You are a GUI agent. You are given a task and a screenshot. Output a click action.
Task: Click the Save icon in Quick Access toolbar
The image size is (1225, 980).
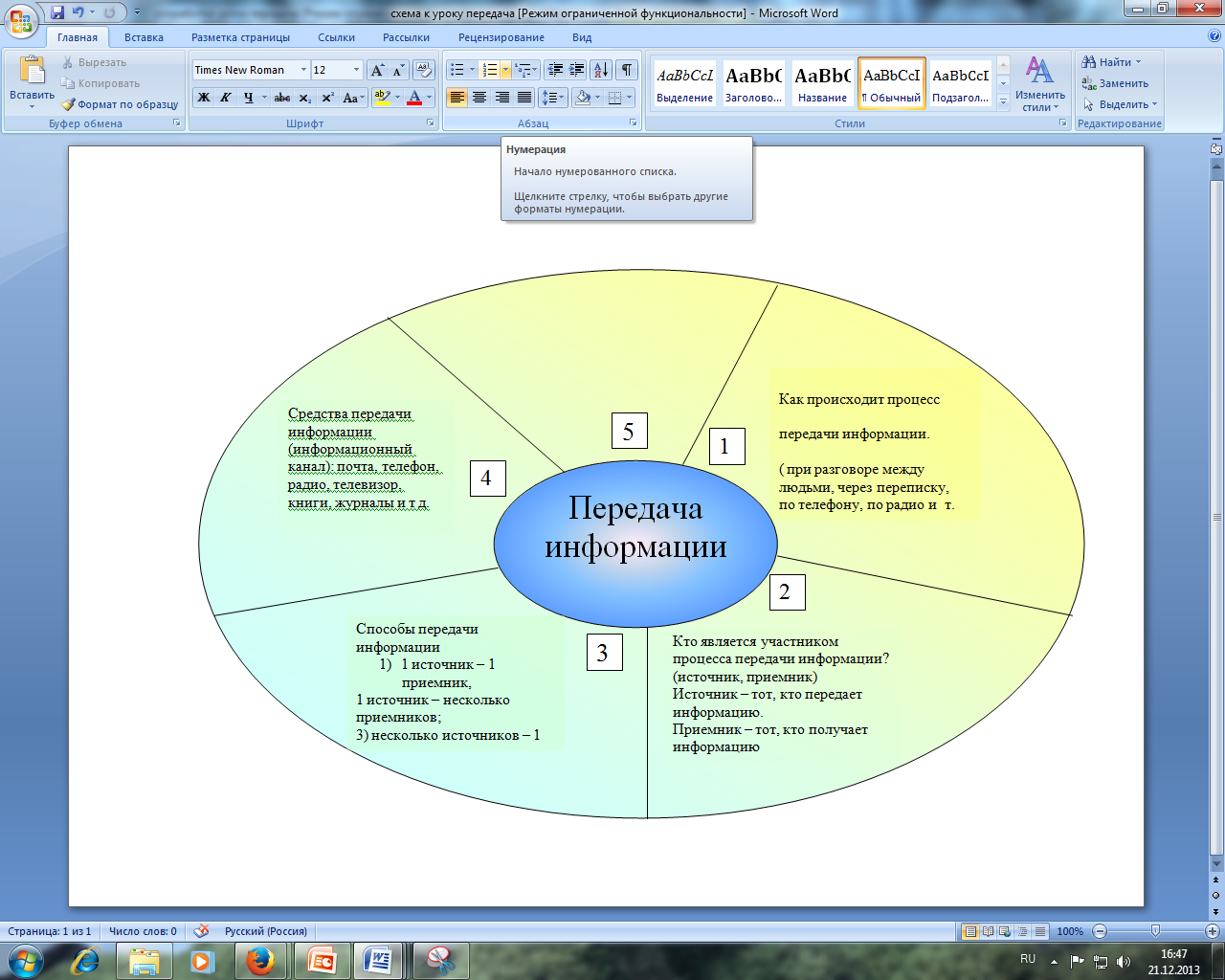point(57,12)
